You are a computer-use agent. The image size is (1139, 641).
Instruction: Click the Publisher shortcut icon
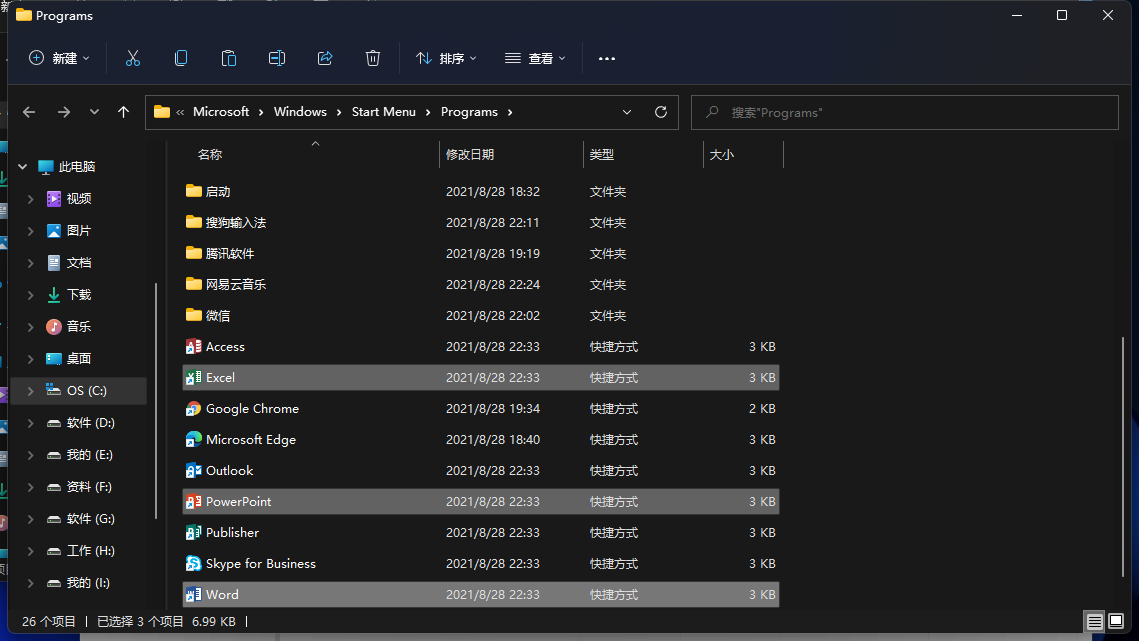(193, 533)
